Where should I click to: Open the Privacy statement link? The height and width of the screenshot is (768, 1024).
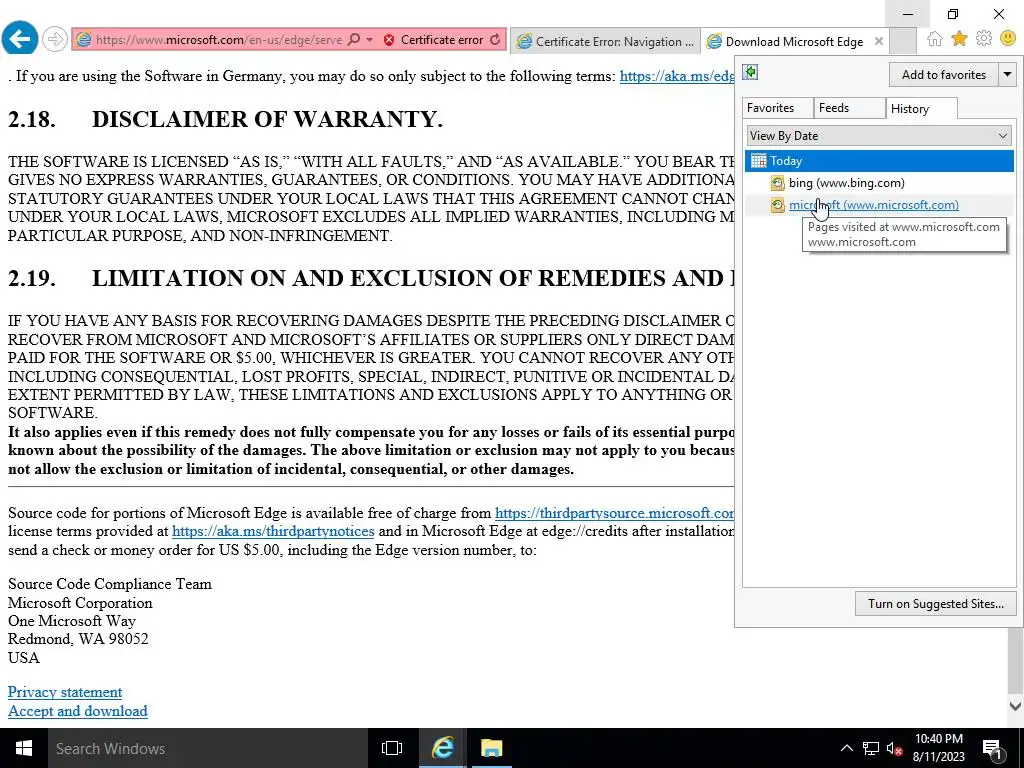coord(65,692)
